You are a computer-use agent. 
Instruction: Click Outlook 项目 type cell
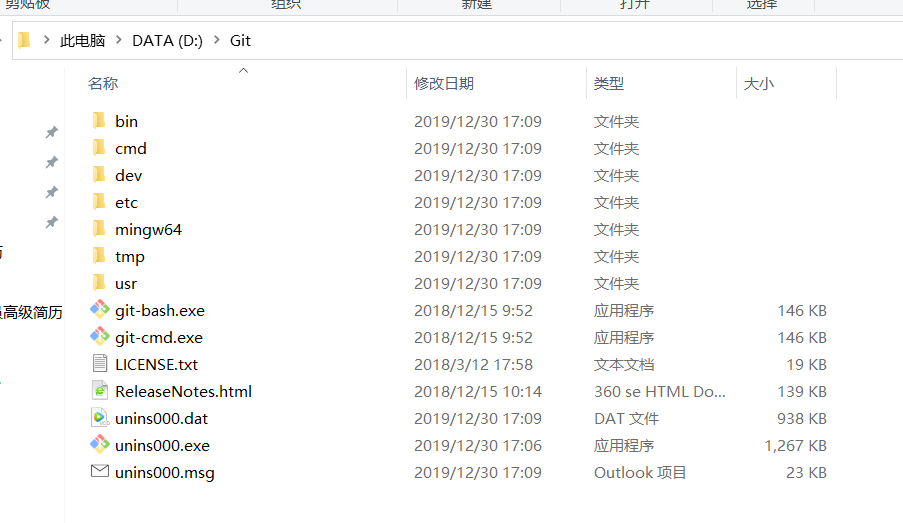pyautogui.click(x=640, y=473)
